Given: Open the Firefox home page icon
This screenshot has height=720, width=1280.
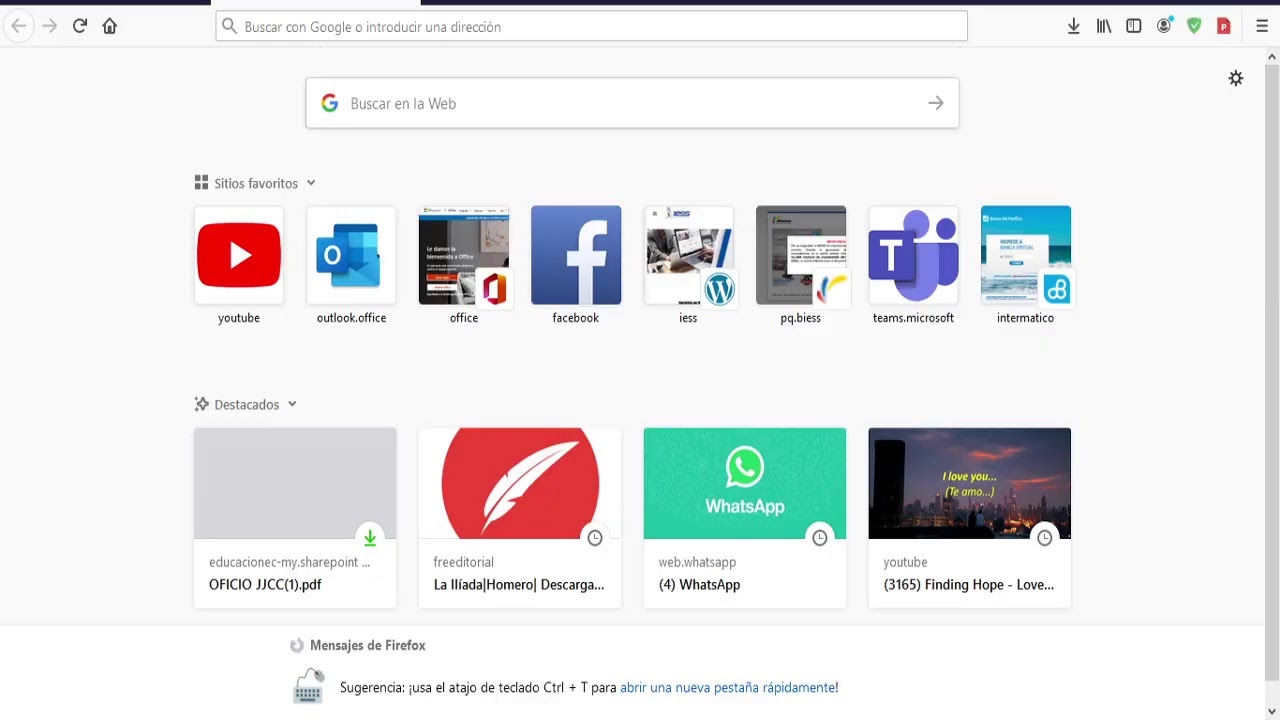Looking at the screenshot, I should (x=110, y=26).
